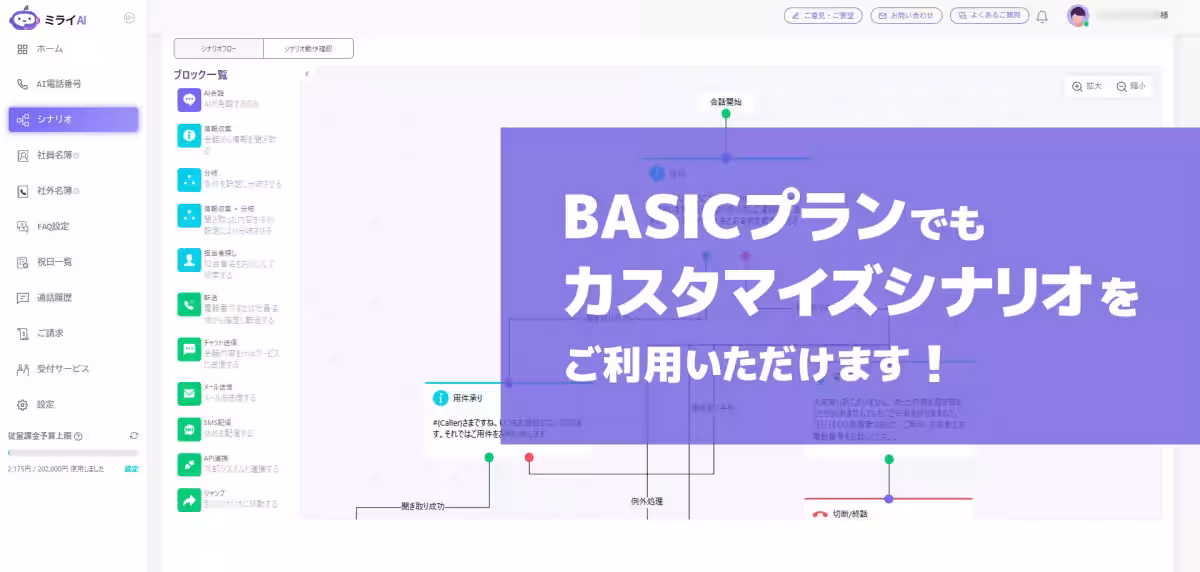Switch to the シナリオ動作確認 tab
Screen dimensions: 1200x572
point(309,48)
